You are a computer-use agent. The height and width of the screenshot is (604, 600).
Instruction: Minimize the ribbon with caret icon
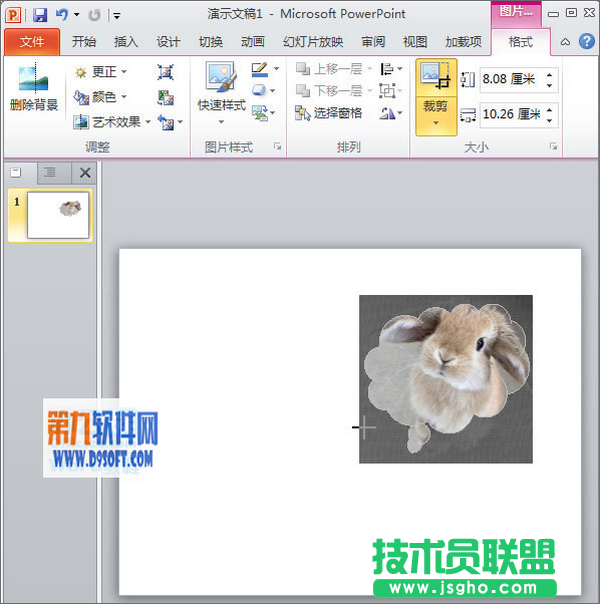[565, 42]
